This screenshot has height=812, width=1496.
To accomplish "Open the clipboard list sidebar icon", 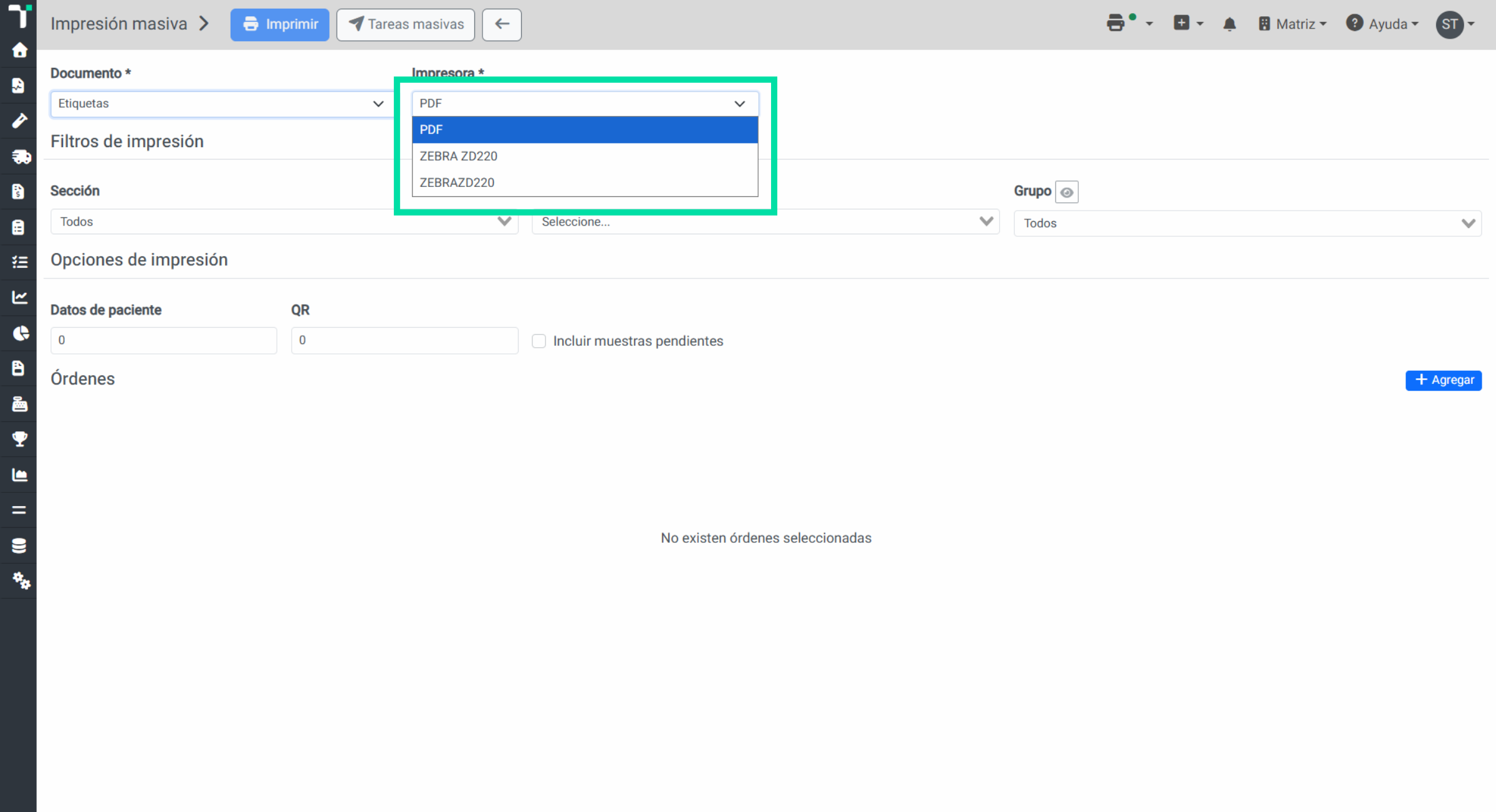I will click(x=18, y=227).
